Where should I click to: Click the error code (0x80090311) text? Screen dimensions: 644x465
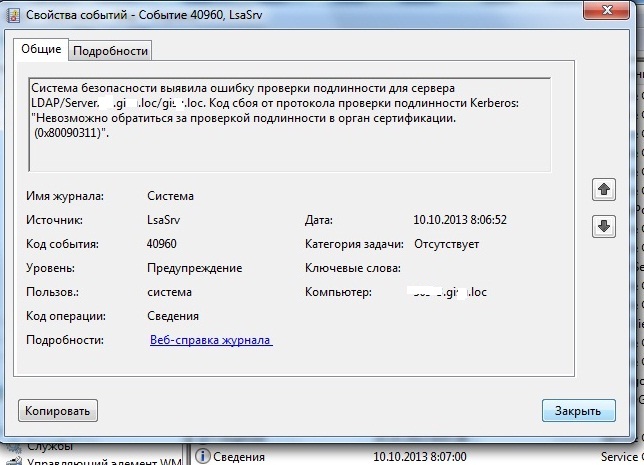pyautogui.click(x=70, y=133)
